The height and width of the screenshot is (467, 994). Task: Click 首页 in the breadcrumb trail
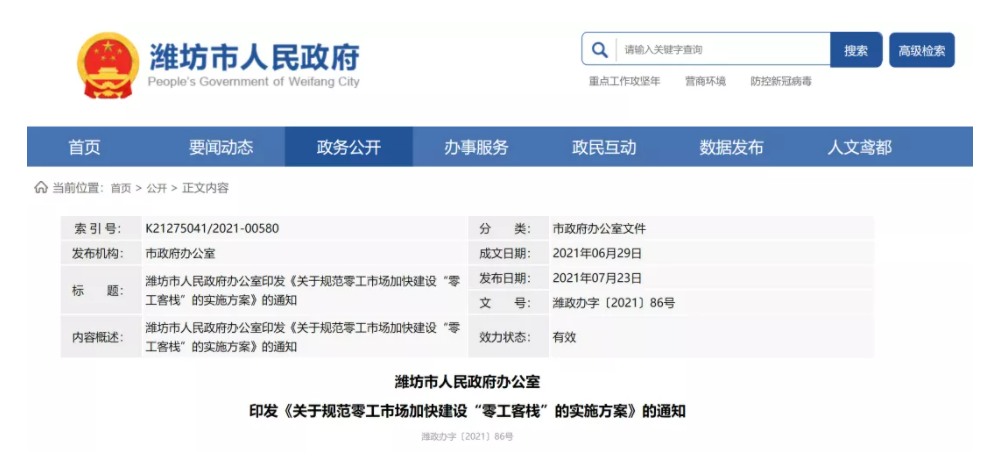coord(120,188)
